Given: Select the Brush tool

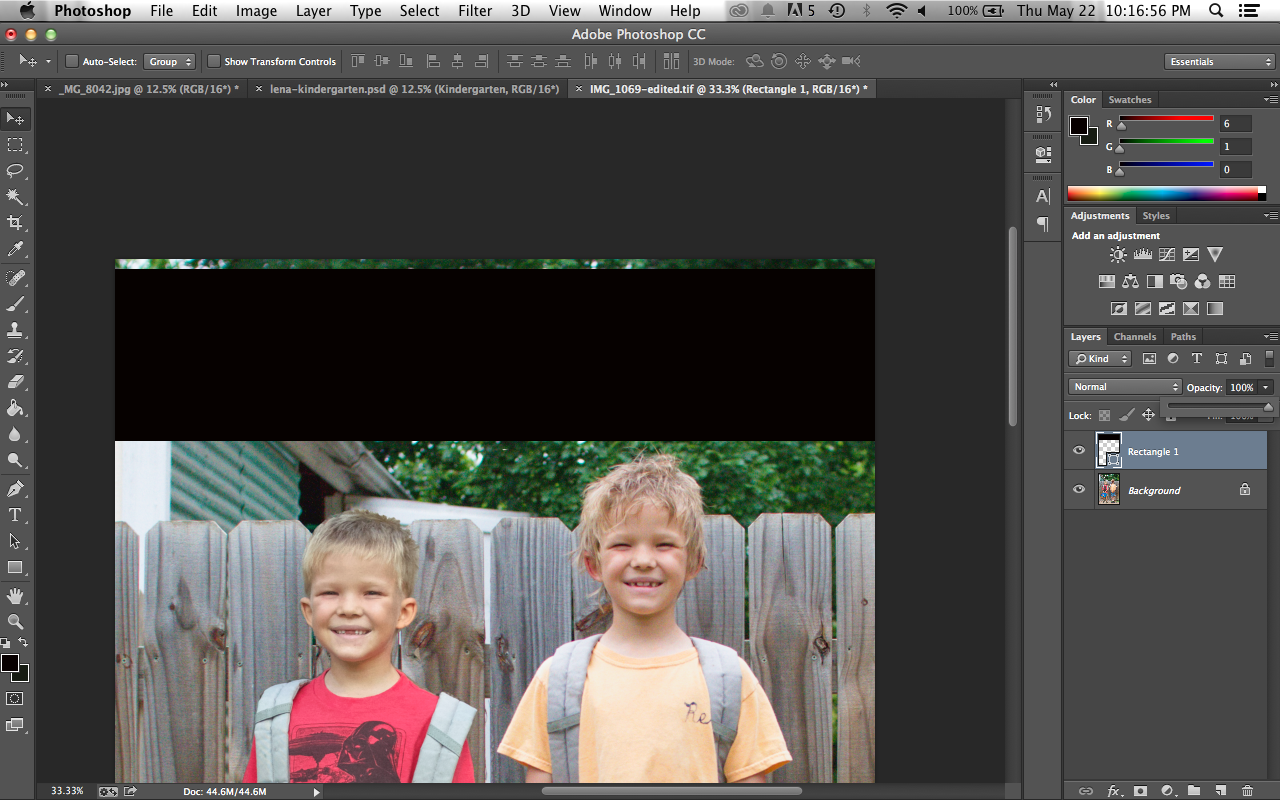Looking at the screenshot, I should coord(15,303).
